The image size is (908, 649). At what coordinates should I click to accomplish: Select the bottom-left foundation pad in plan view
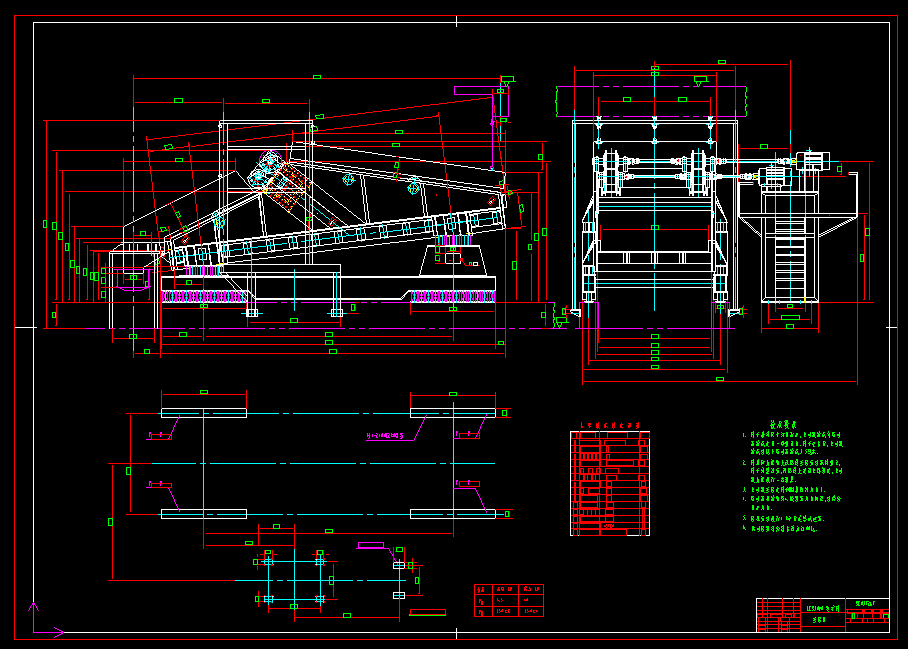tap(204, 514)
